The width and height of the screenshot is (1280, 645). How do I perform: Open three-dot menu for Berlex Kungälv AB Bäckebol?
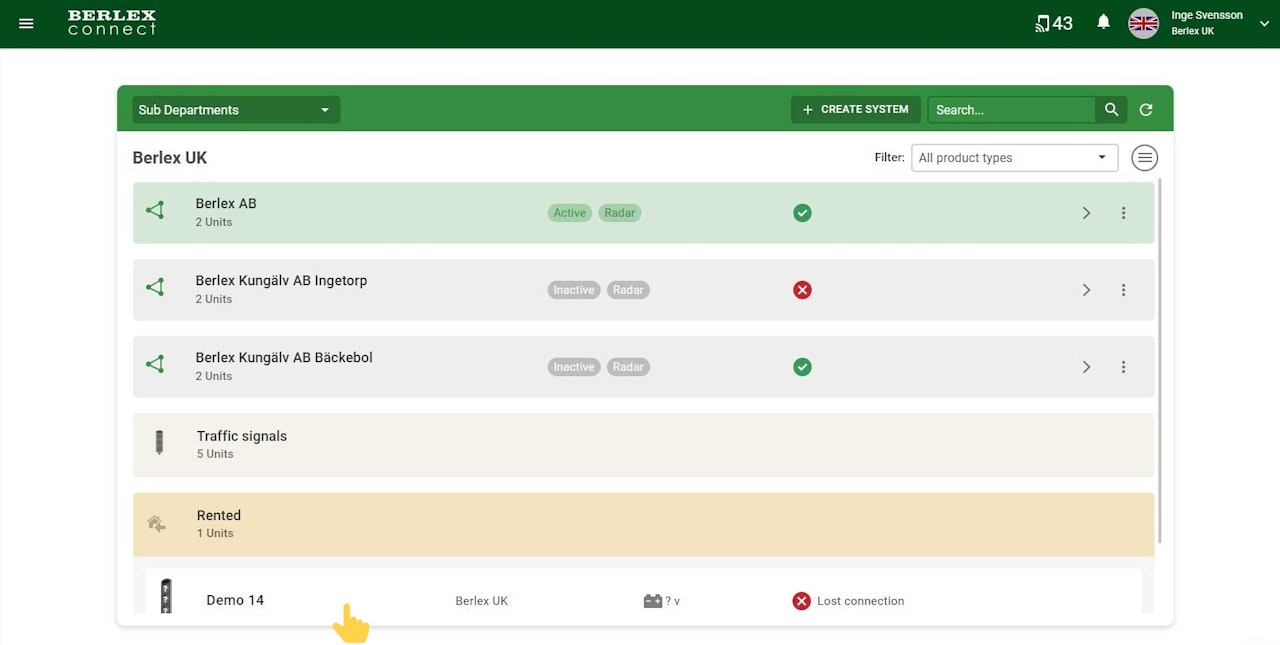click(x=1123, y=367)
